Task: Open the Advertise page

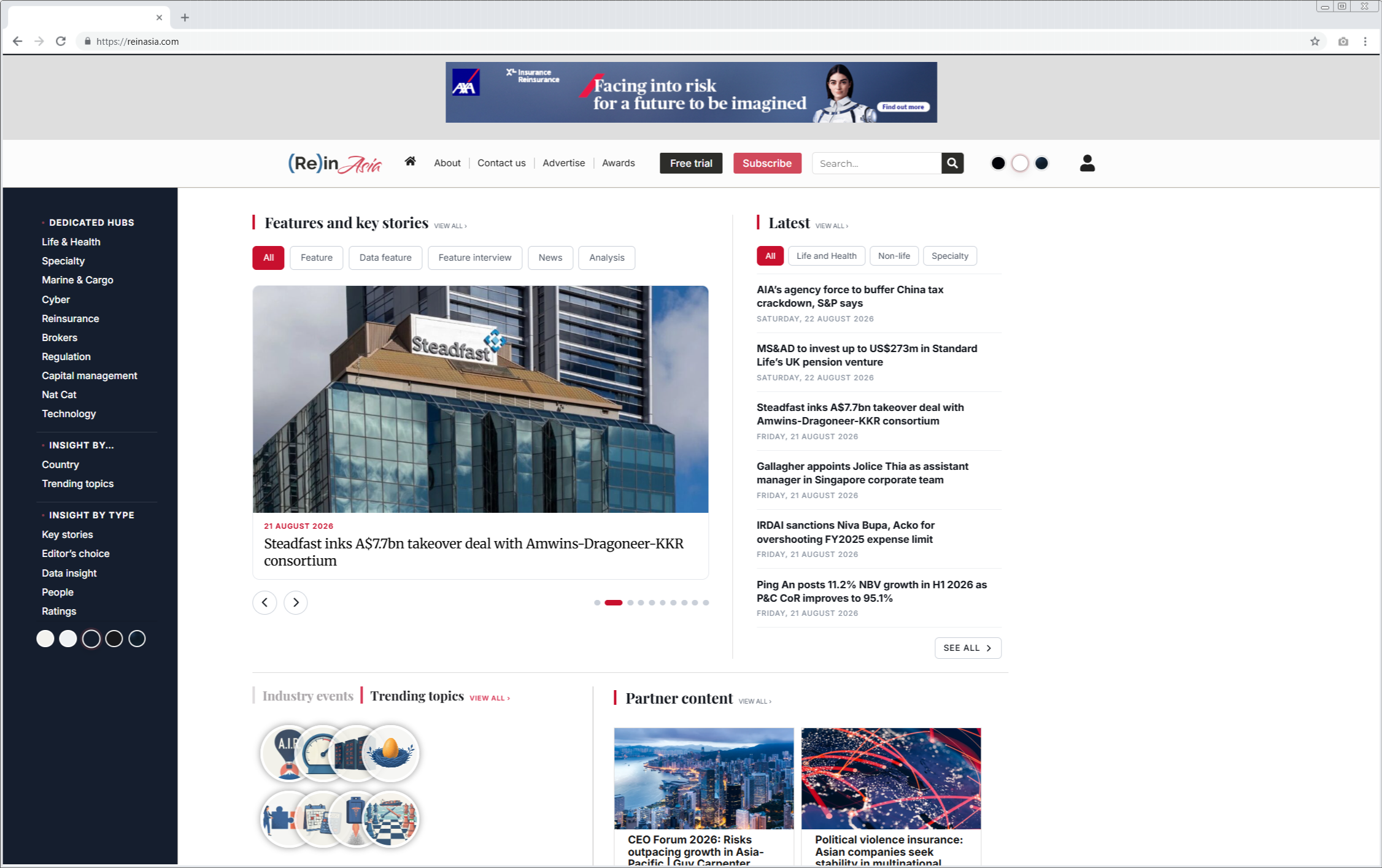Action: coord(563,163)
